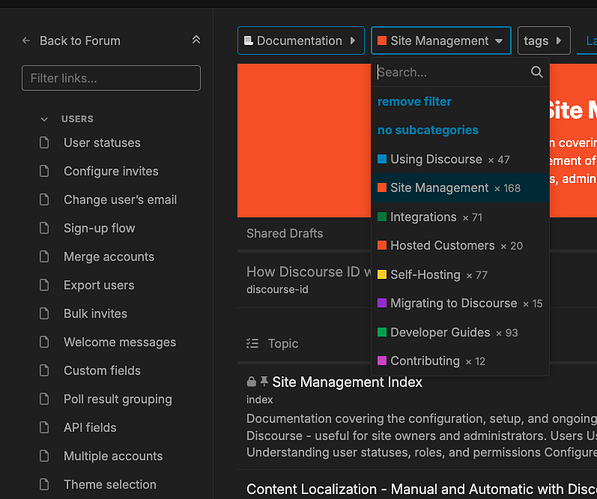The image size is (597, 499).
Task: Click the yellow Self-Hosting color square
Action: point(382,274)
